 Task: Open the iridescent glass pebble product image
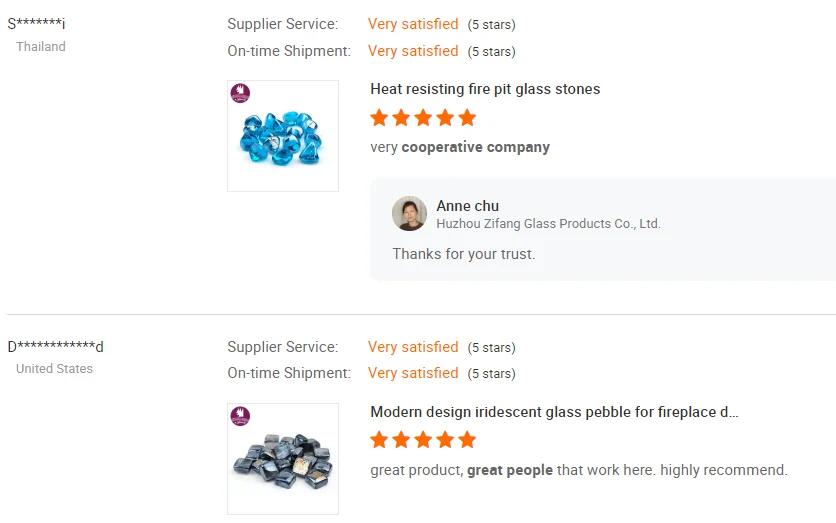coord(283,460)
